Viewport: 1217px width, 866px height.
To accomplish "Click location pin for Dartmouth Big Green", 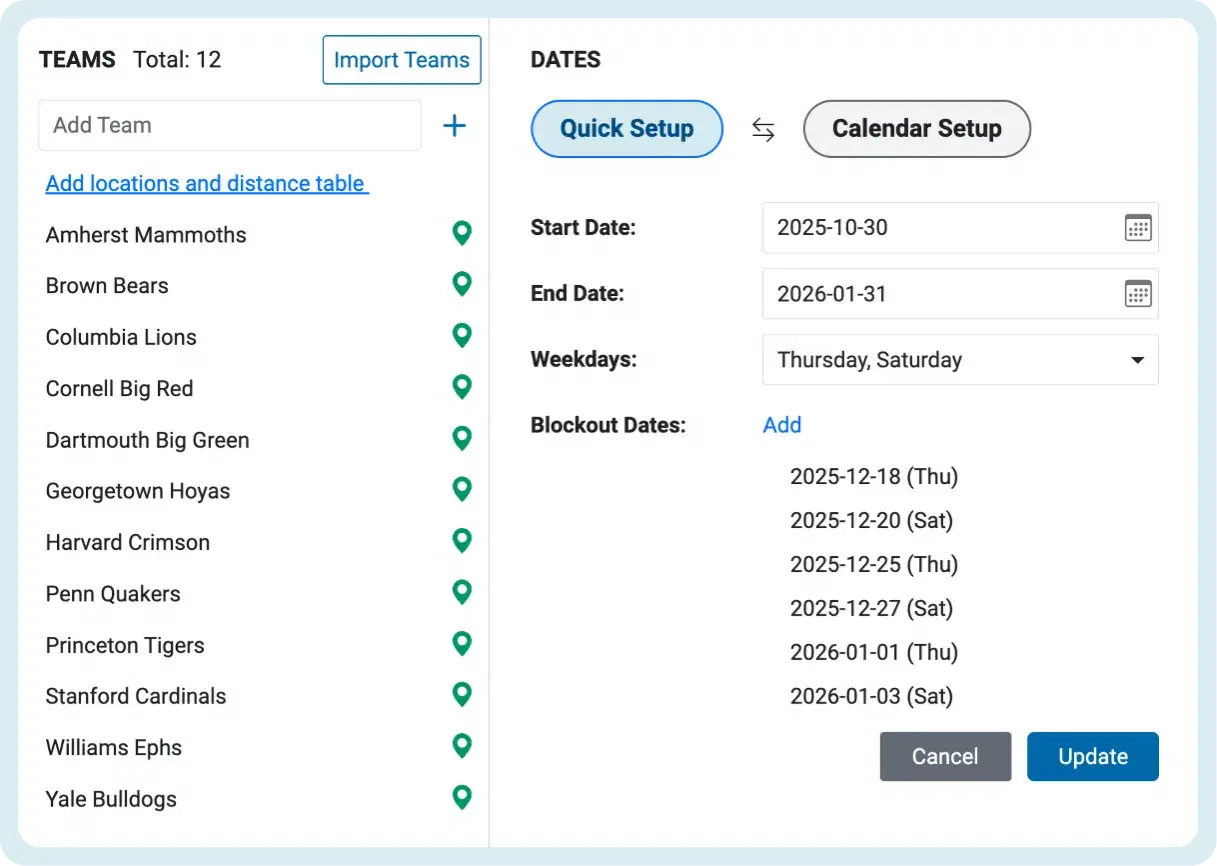I will tap(461, 439).
